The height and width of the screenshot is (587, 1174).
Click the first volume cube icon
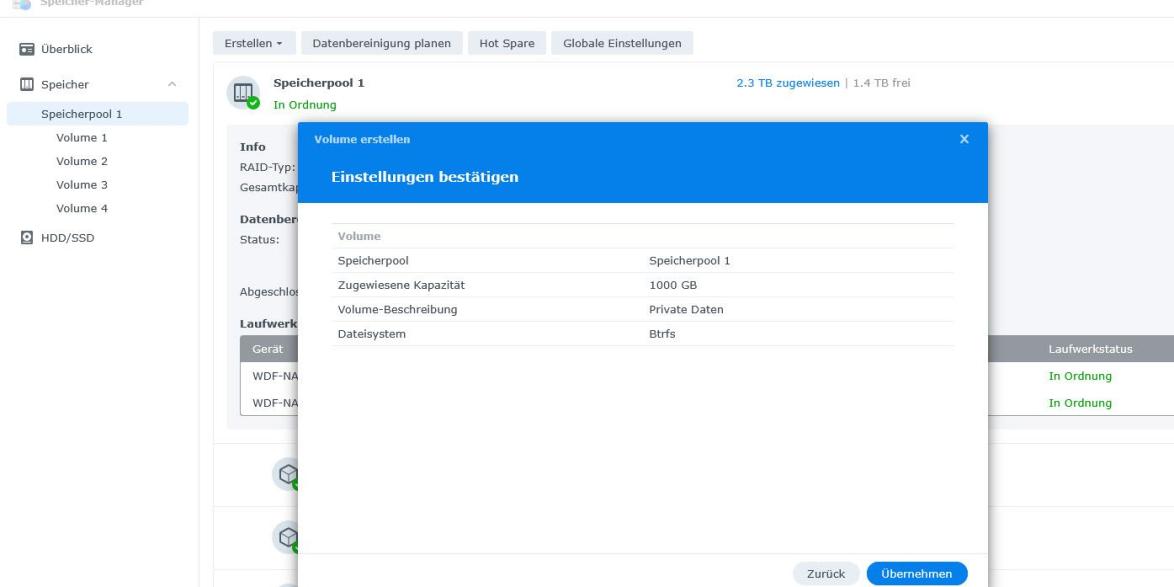pos(286,473)
